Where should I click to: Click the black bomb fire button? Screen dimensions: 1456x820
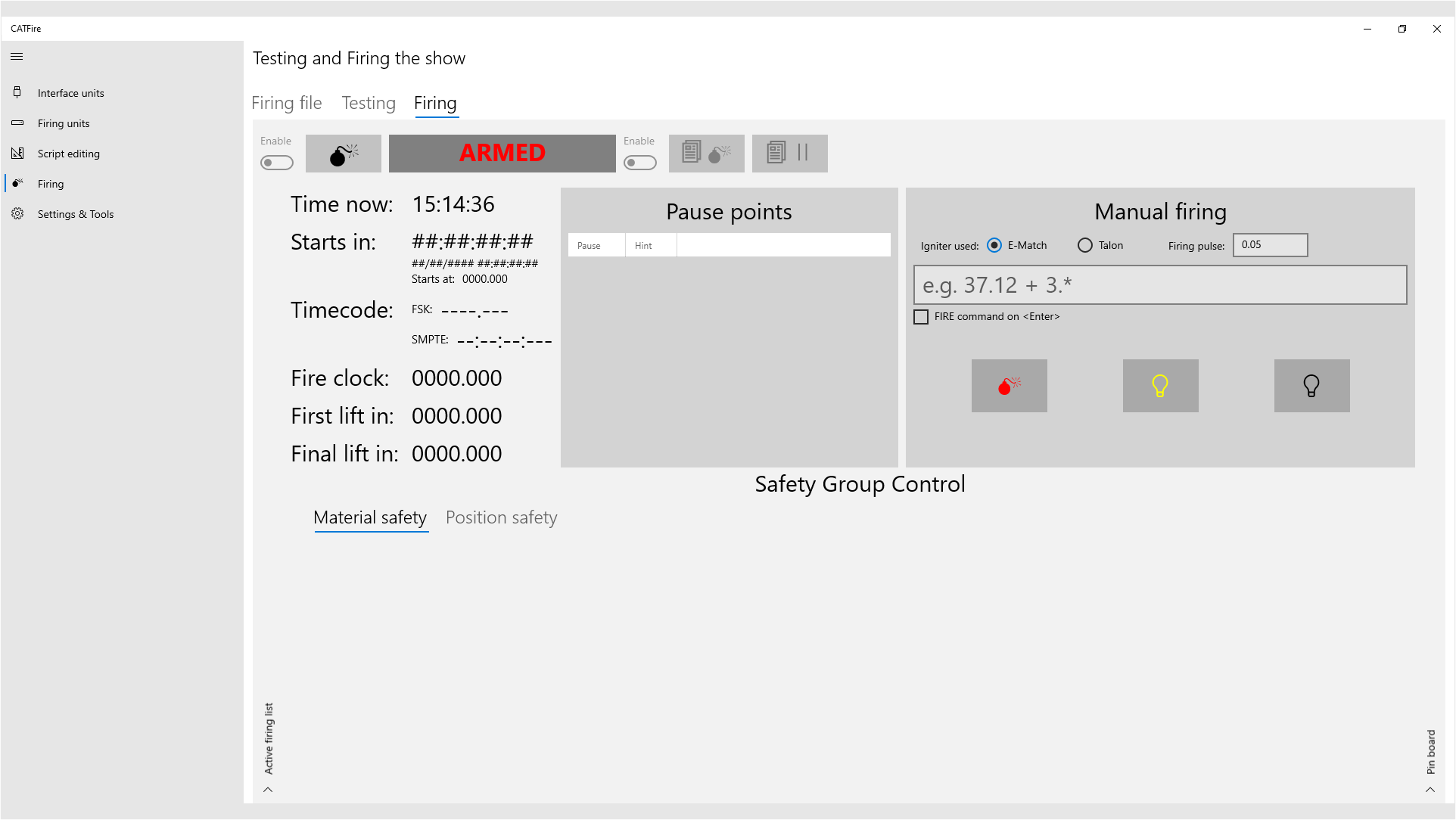pos(343,154)
